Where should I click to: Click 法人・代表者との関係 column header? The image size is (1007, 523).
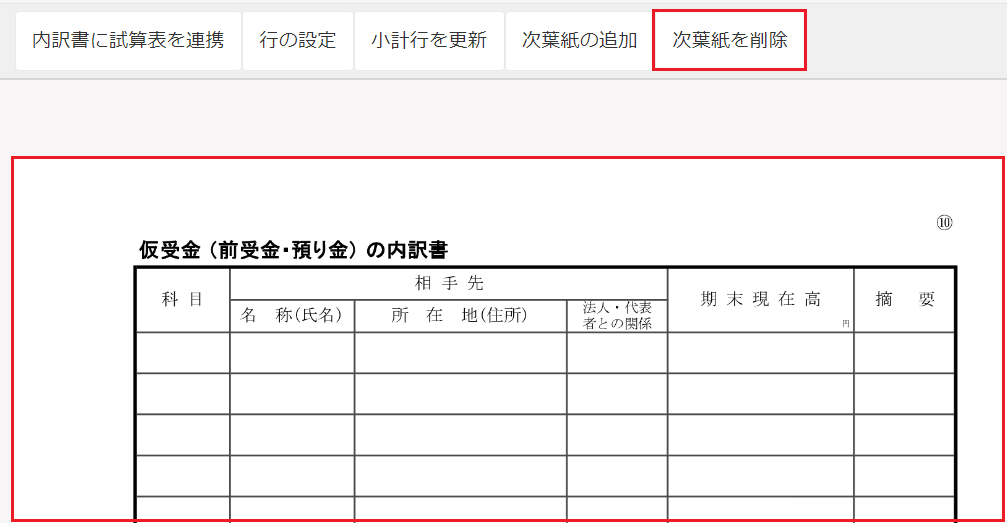point(617,315)
